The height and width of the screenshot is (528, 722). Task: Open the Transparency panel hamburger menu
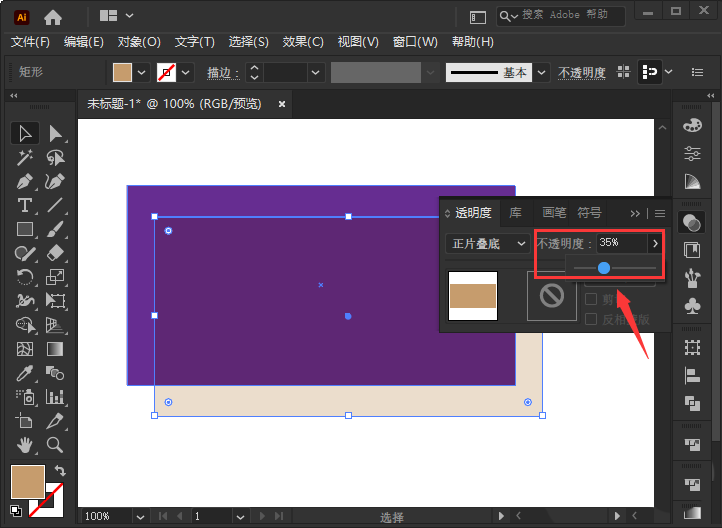[x=660, y=214]
